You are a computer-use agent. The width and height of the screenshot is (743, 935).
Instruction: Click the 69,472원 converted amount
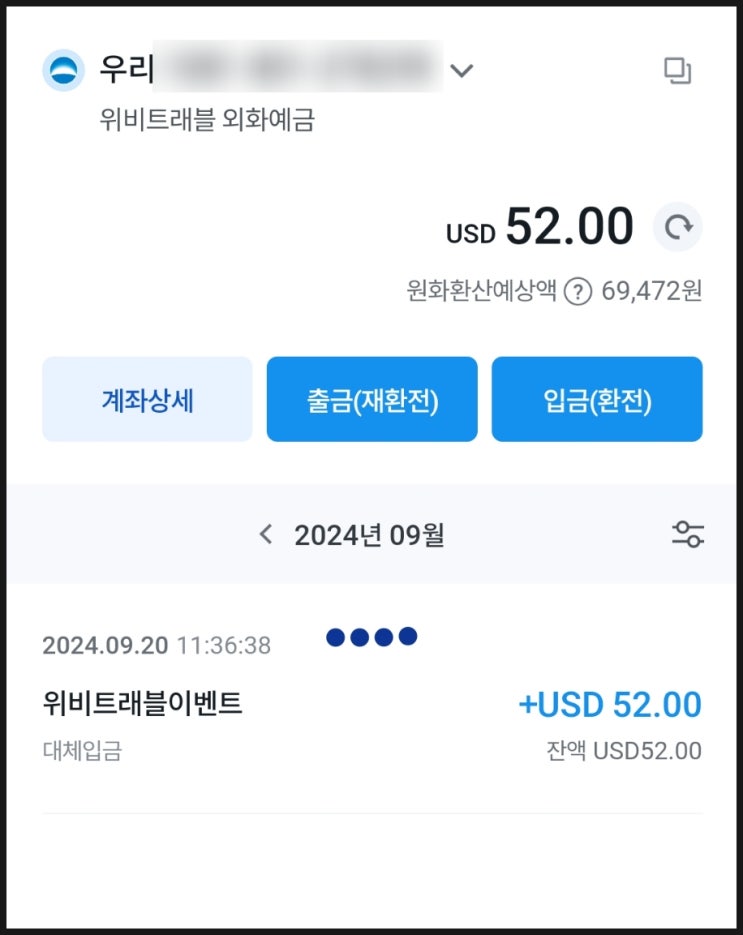(x=651, y=291)
